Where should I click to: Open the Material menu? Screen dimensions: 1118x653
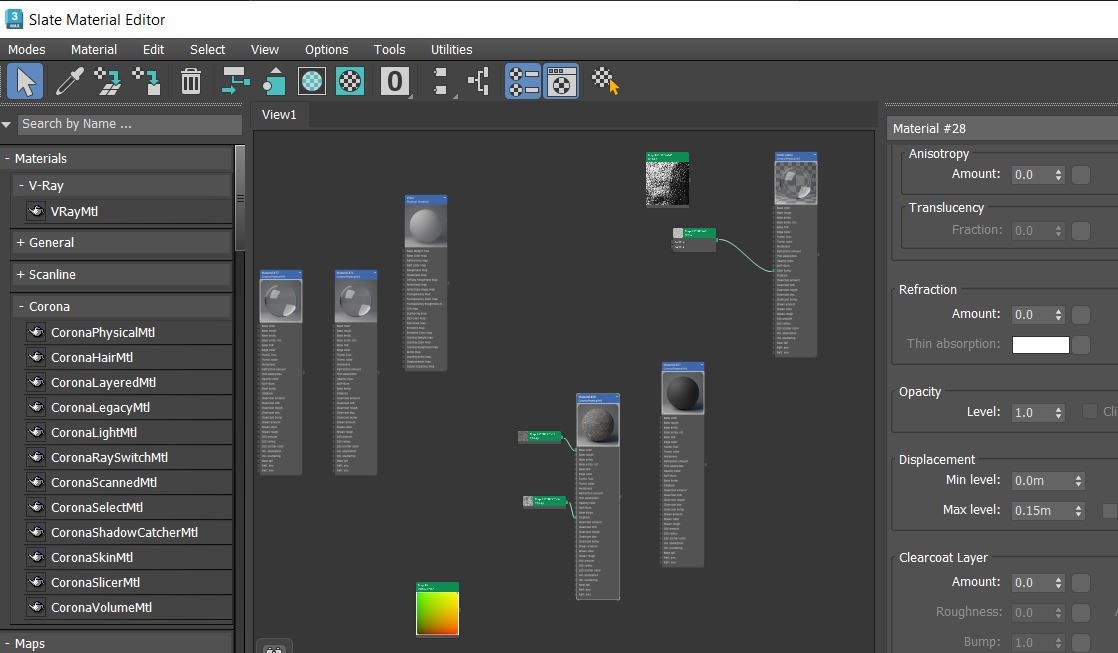(93, 49)
